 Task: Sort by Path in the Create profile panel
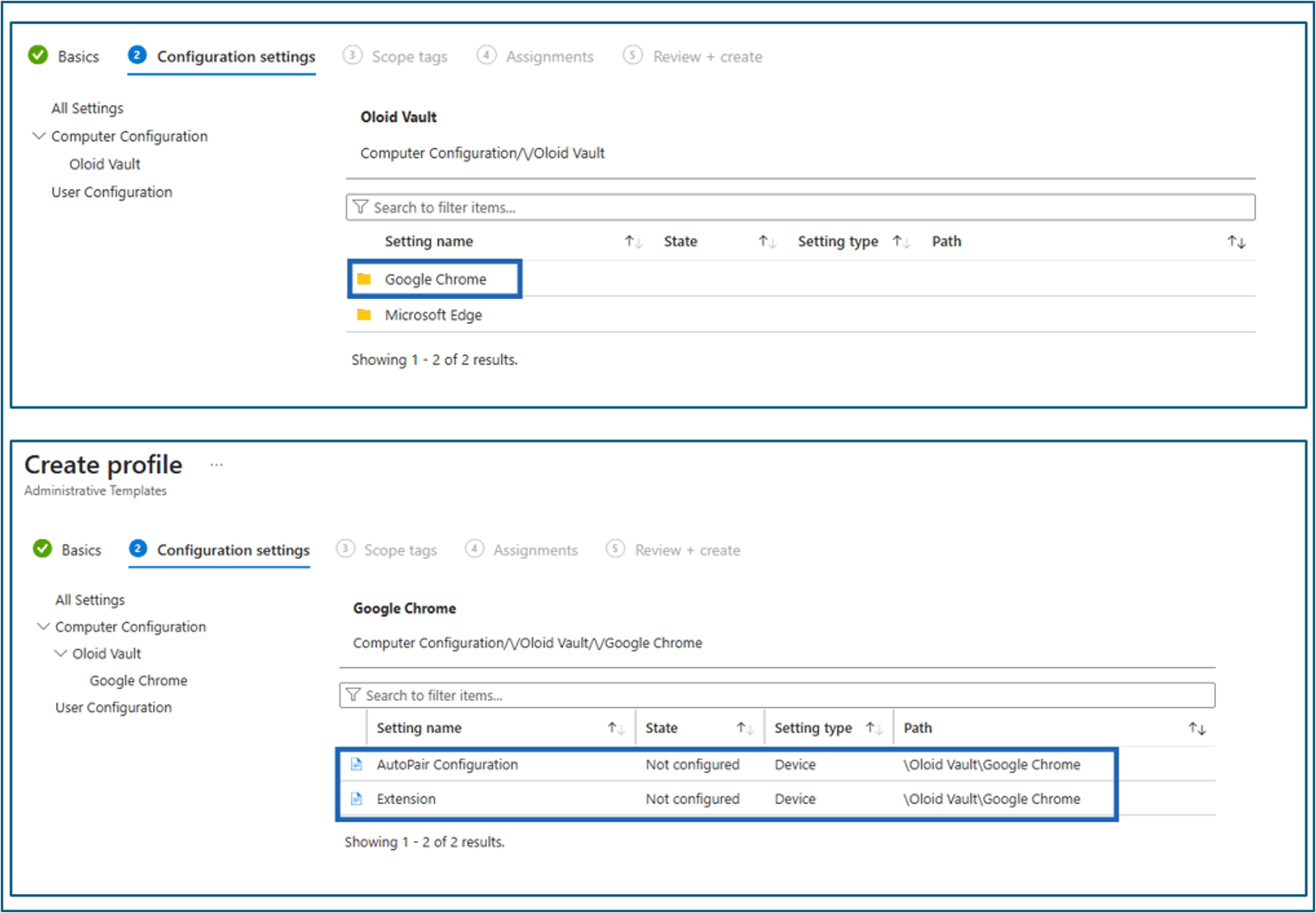[x=1197, y=728]
